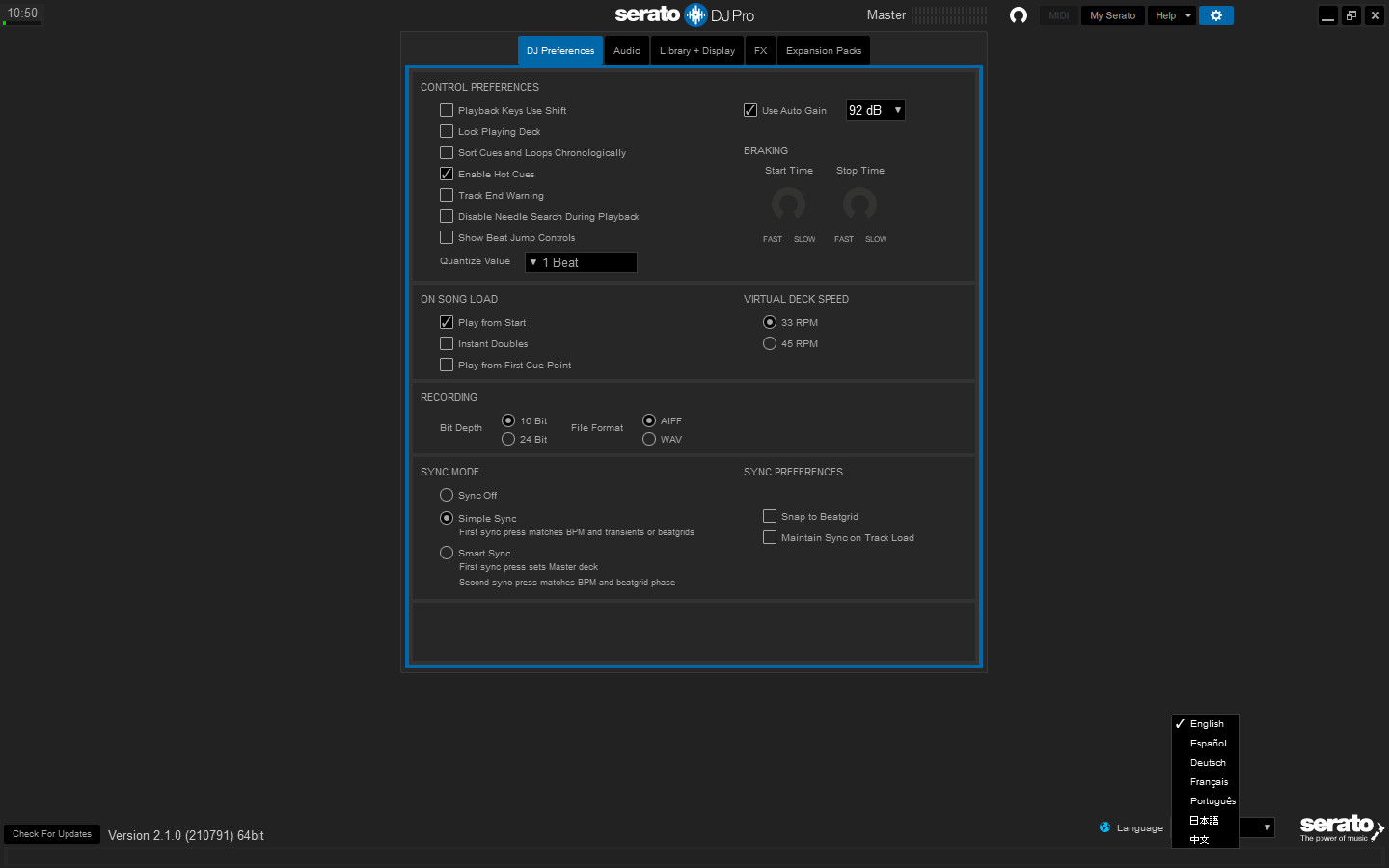Click the Serato DJ Pro logo
Image resolution: width=1389 pixels, height=868 pixels.
click(685, 14)
